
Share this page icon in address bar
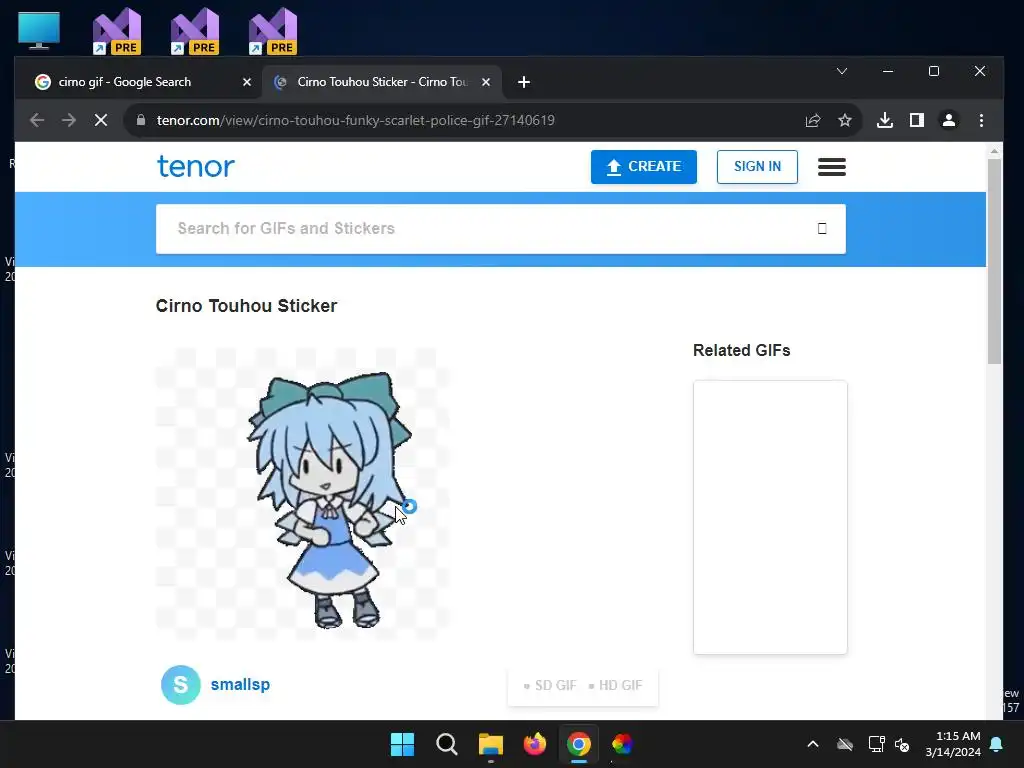coord(813,120)
